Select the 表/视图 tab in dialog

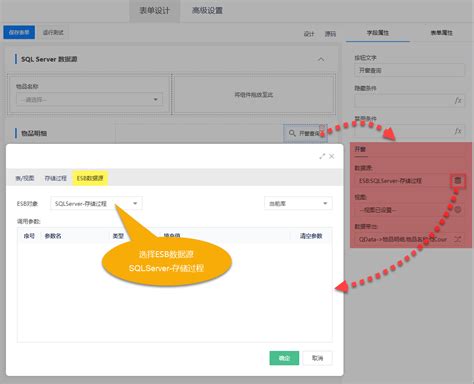[x=25, y=178]
